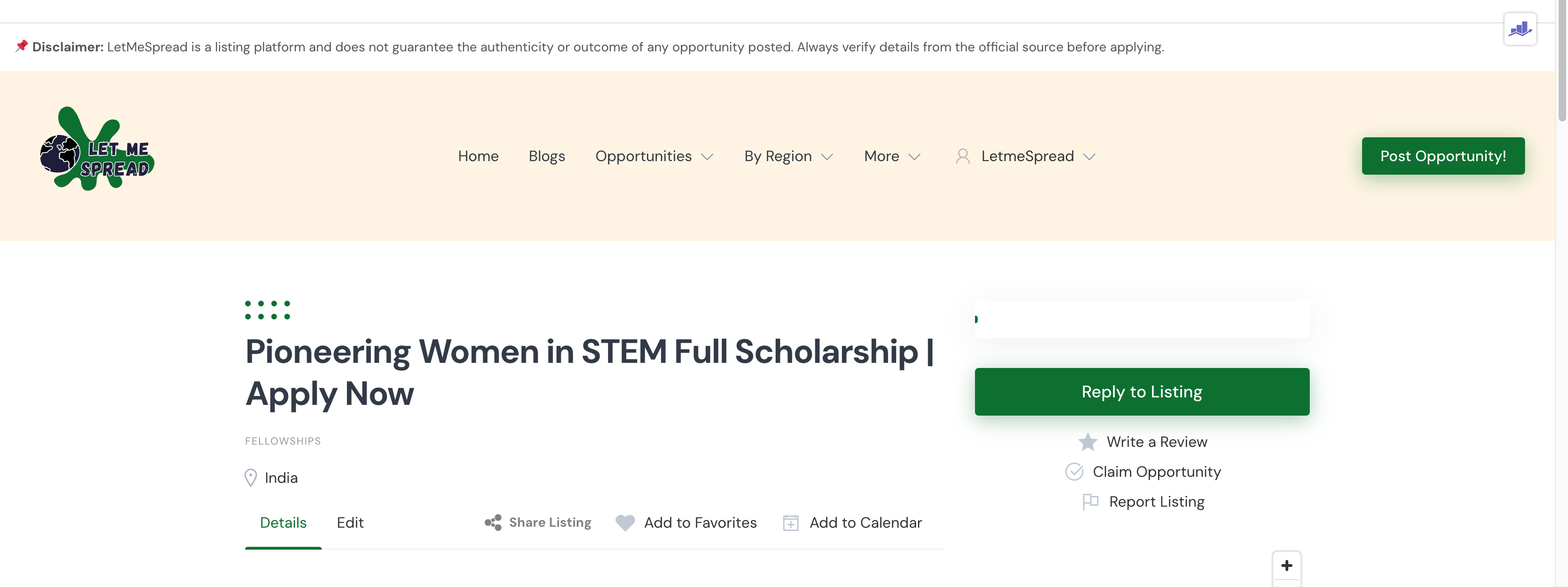
Task: Click the calendar icon for Add to Calendar
Action: [791, 523]
